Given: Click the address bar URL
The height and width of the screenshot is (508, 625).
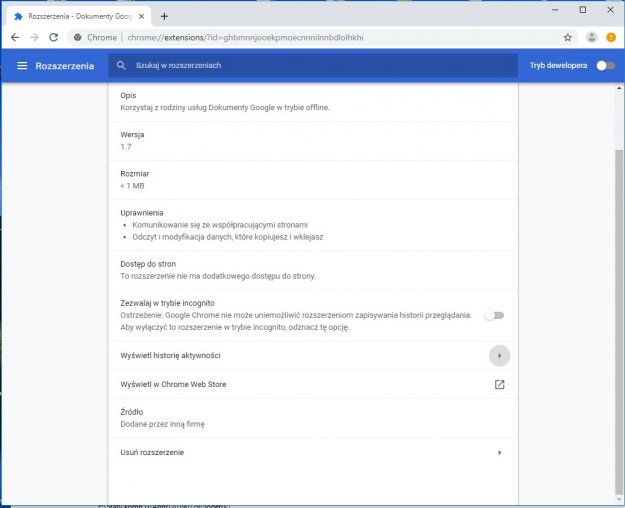Looking at the screenshot, I should tap(245, 37).
